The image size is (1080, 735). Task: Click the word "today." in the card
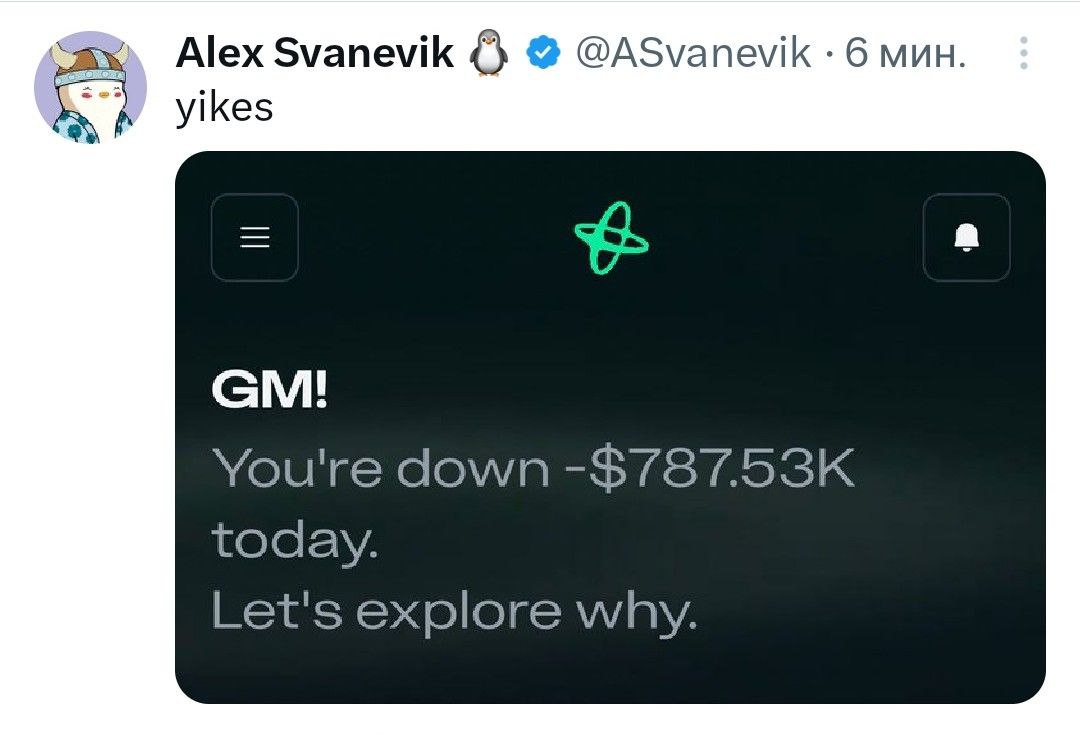click(295, 540)
